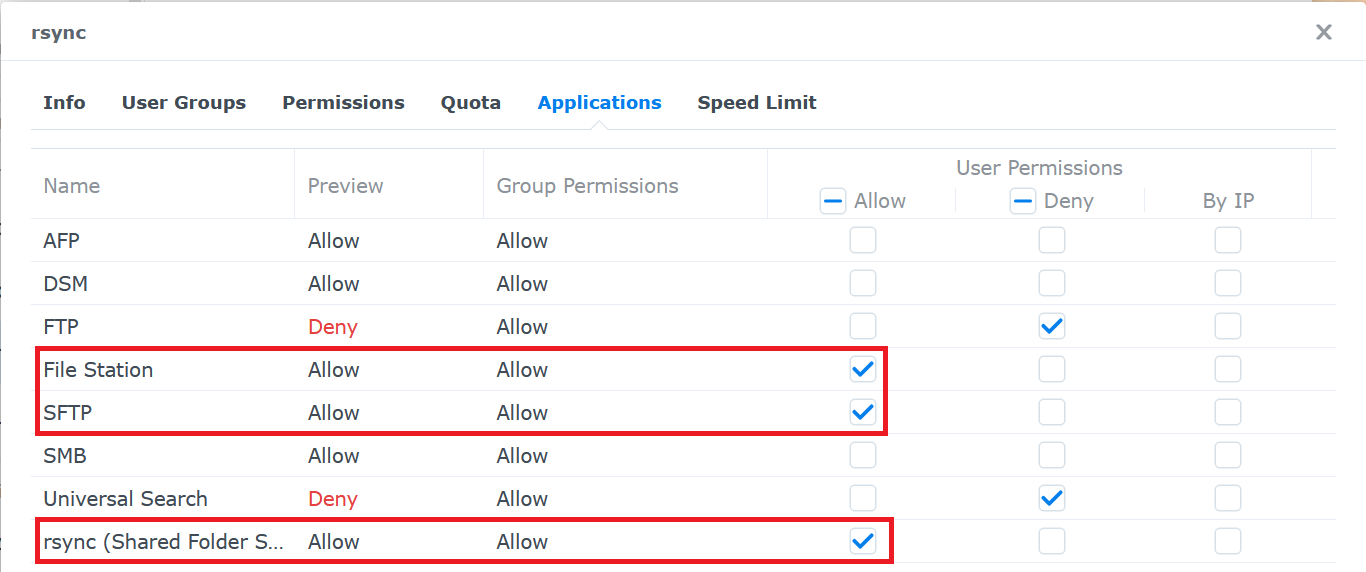Toggle the Deny column header checkbox

coord(1022,201)
